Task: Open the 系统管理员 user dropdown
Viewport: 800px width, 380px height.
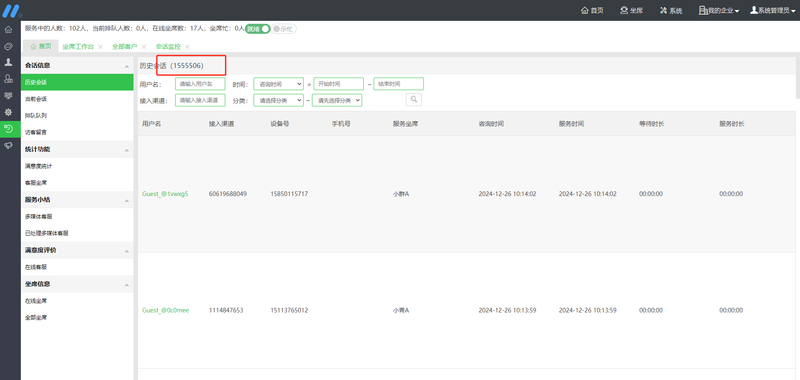Action: coord(773,11)
